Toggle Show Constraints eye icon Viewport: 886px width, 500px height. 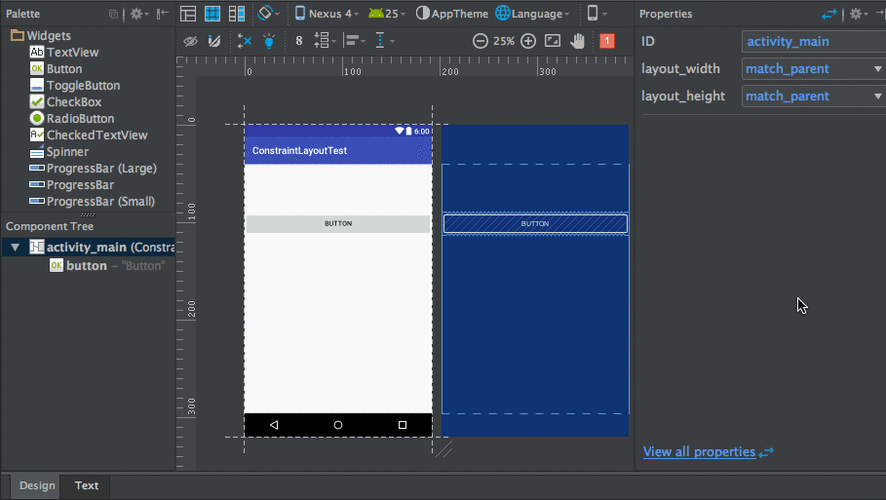pos(190,41)
